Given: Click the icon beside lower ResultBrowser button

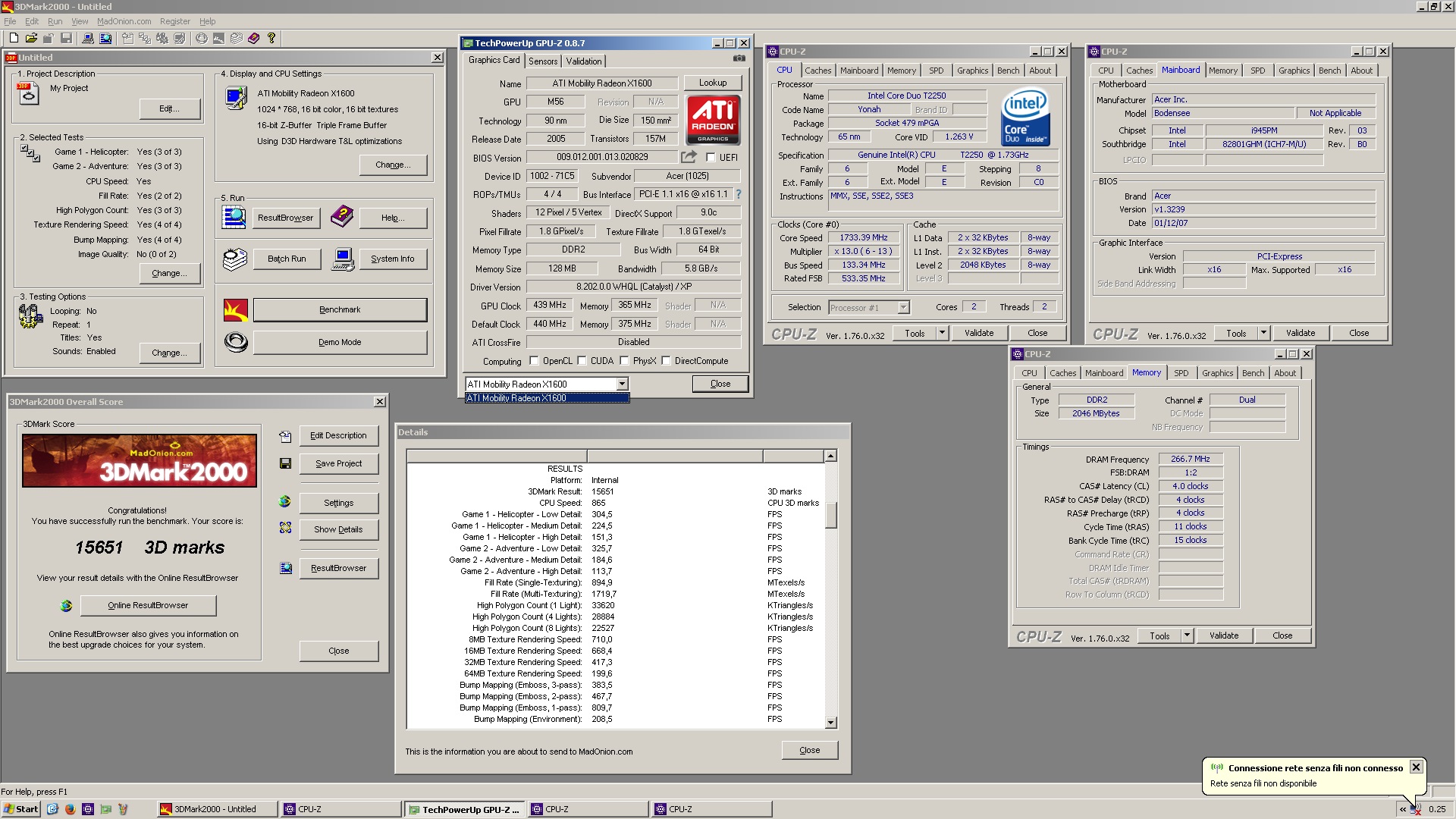Looking at the screenshot, I should tap(285, 568).
